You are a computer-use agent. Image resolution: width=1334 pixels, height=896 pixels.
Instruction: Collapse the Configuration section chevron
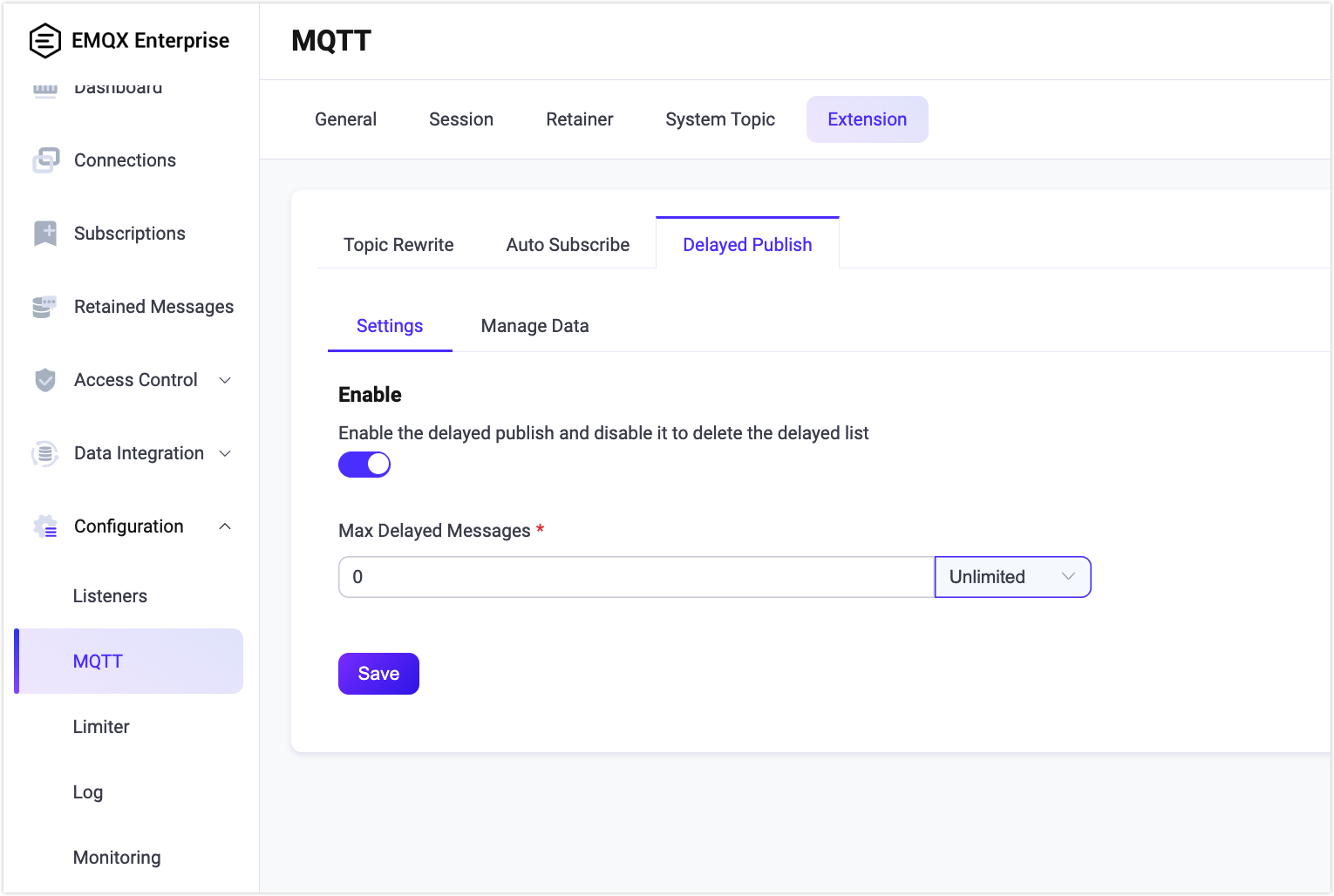pos(225,526)
